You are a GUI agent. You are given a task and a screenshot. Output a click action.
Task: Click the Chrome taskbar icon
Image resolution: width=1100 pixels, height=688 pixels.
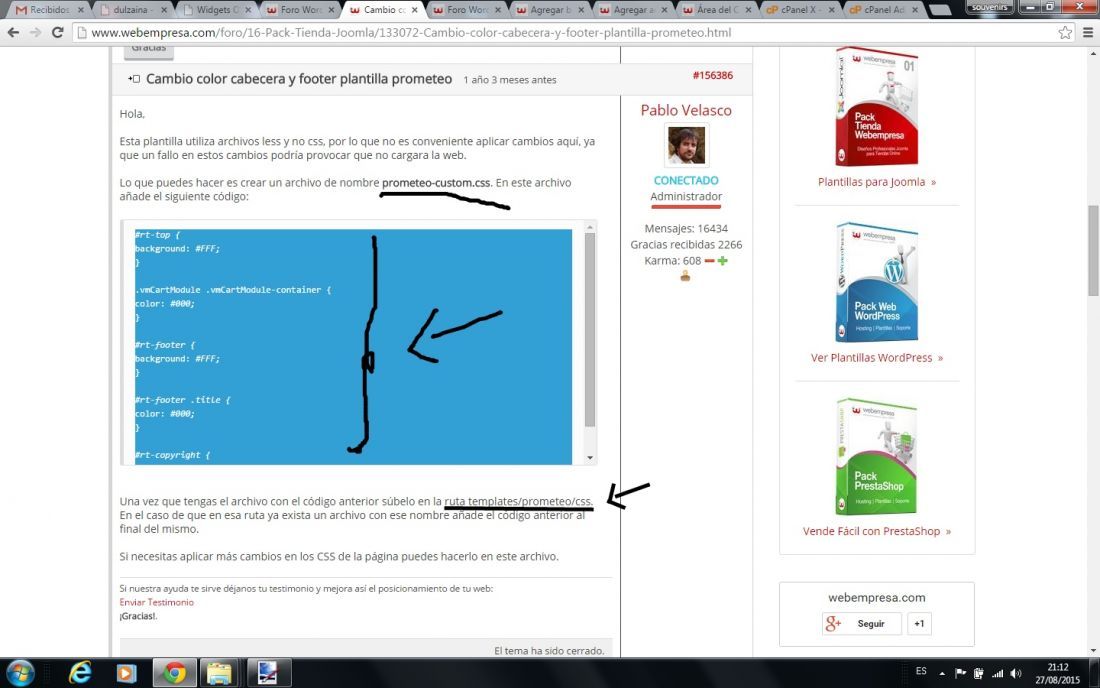coord(175,673)
